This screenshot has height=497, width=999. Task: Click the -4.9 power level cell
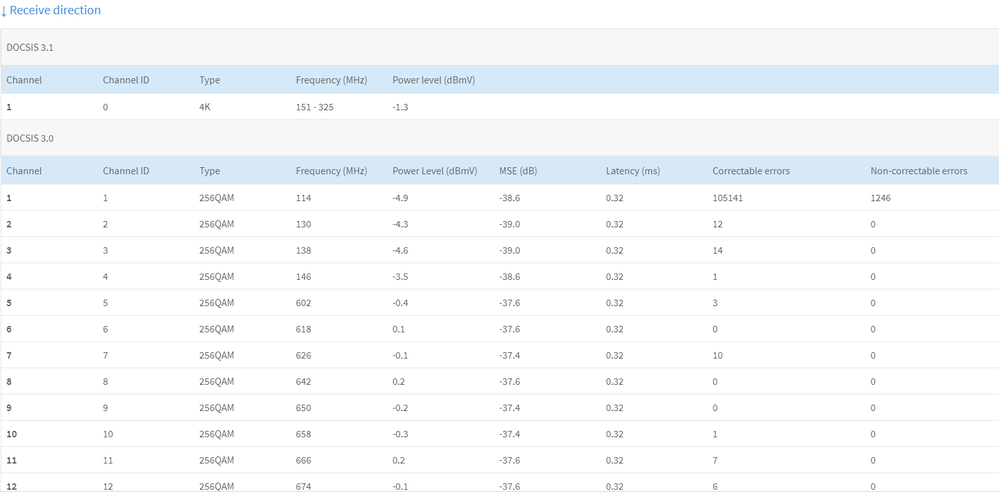tap(401, 198)
